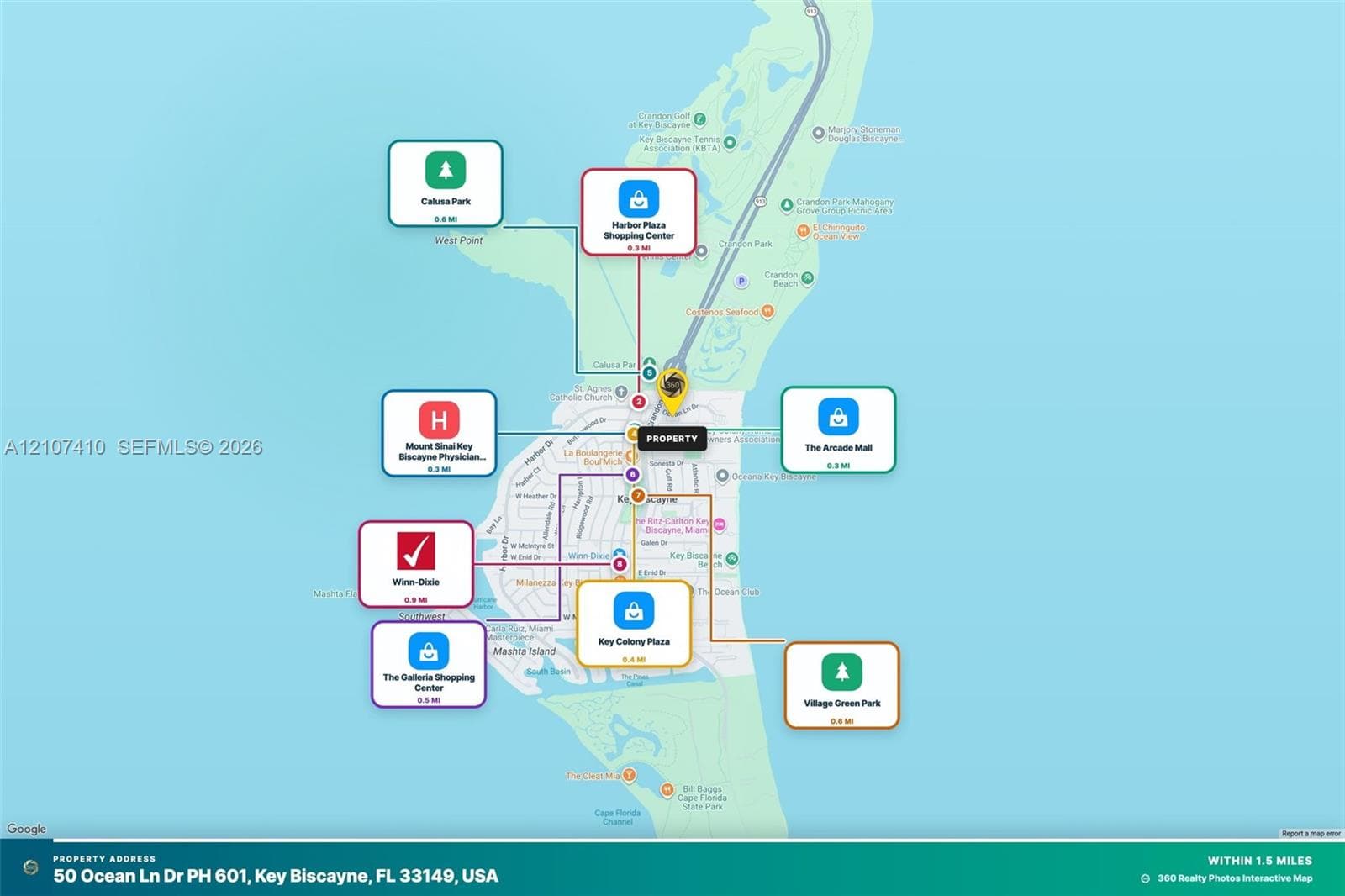The image size is (1345, 896).
Task: Click the black PROPERTY label
Action: click(672, 439)
